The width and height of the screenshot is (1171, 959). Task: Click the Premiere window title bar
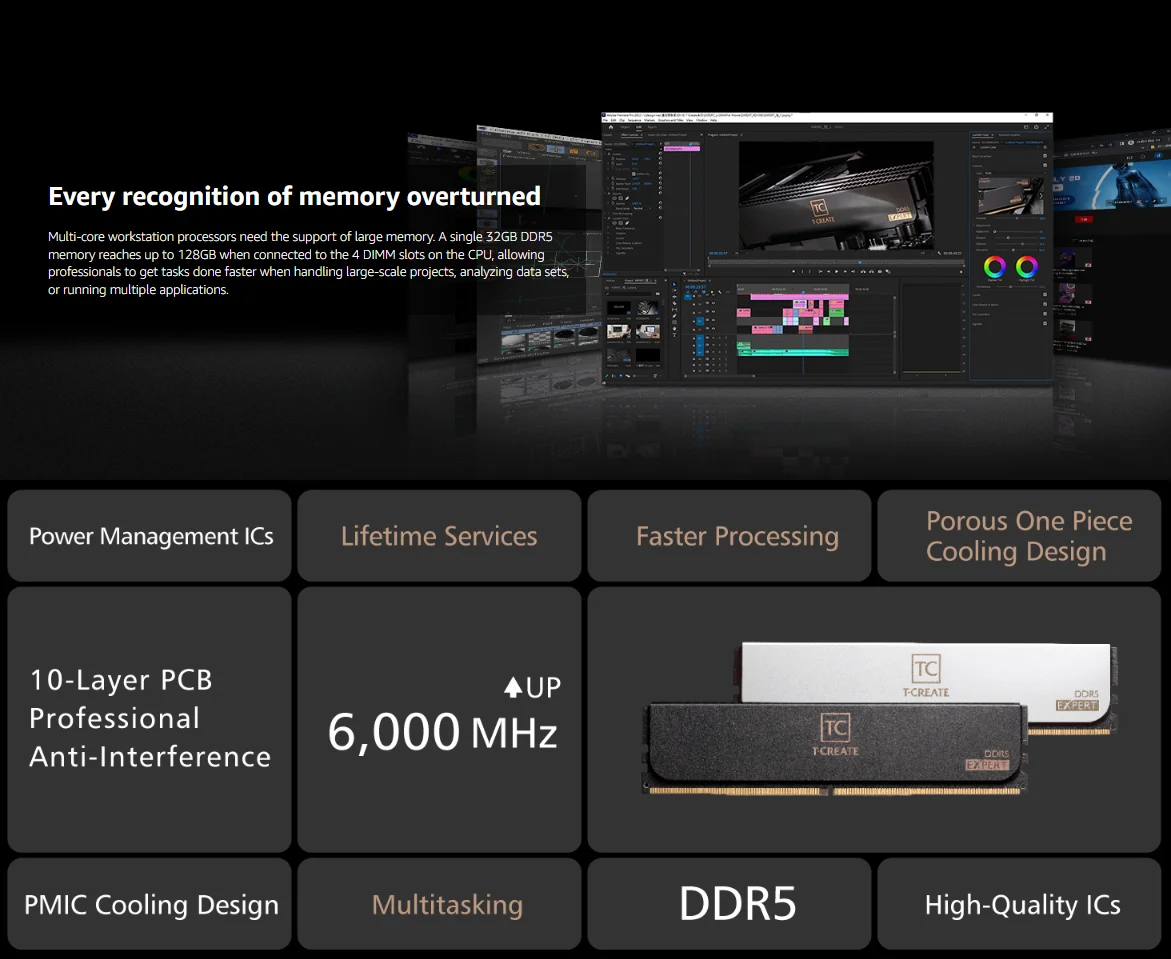(827, 116)
